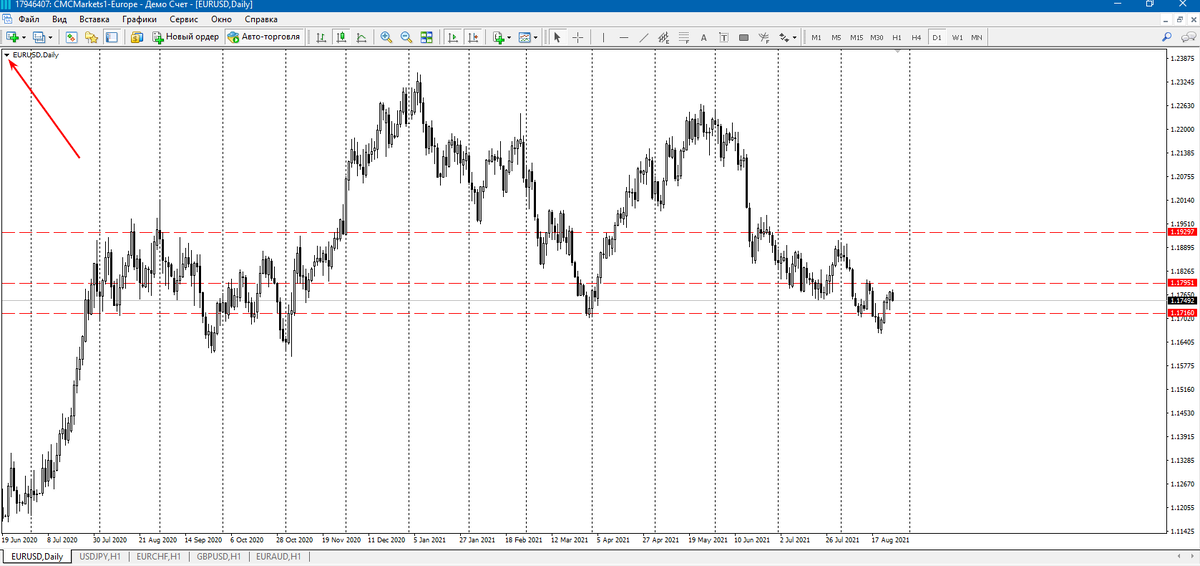Toggle Авто-торговля button
This screenshot has height=566, width=1200.
click(x=264, y=37)
